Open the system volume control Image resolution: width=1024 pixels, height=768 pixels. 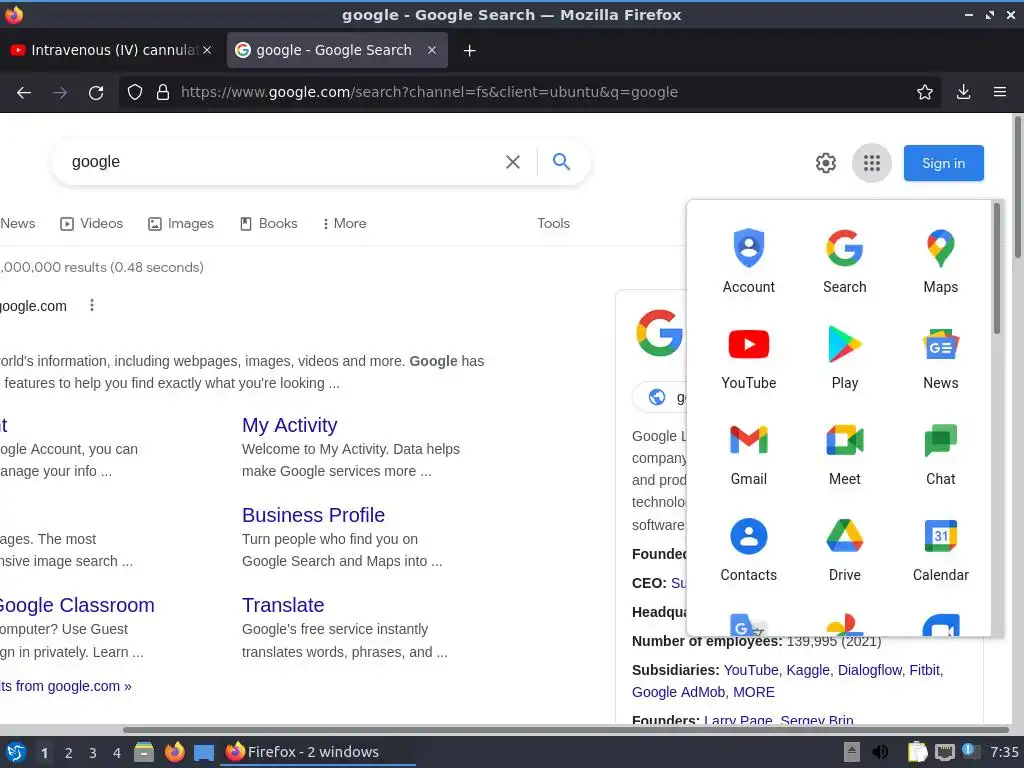(x=880, y=752)
